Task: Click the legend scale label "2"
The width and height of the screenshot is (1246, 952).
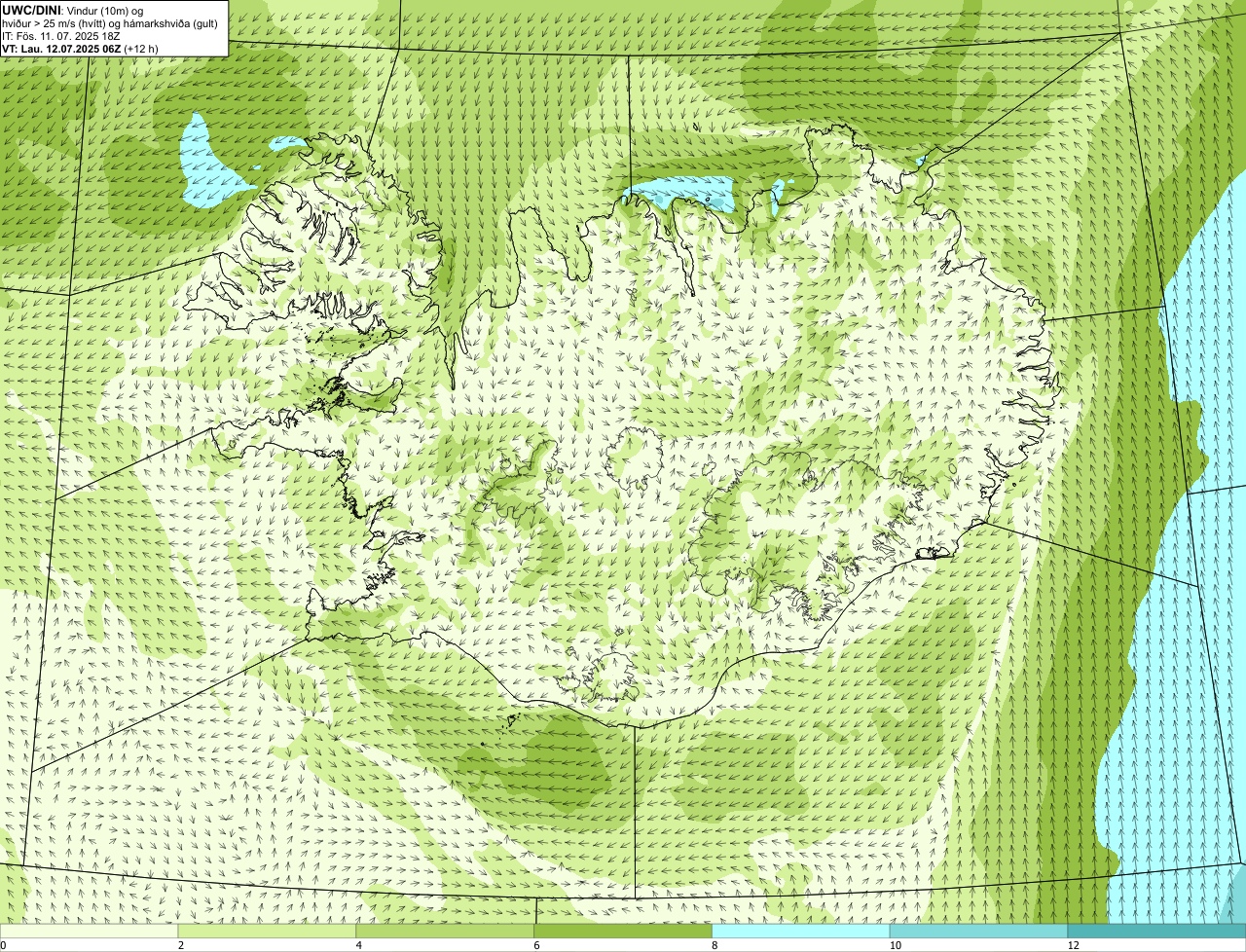Action: (181, 945)
